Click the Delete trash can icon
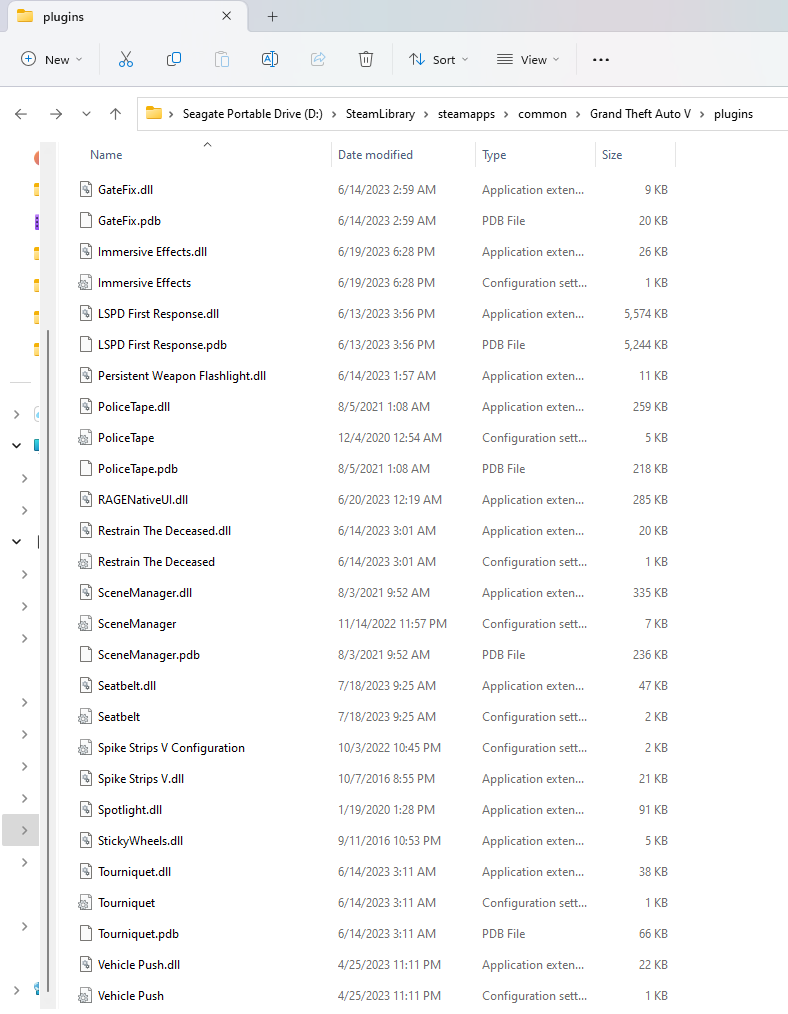 [x=366, y=59]
